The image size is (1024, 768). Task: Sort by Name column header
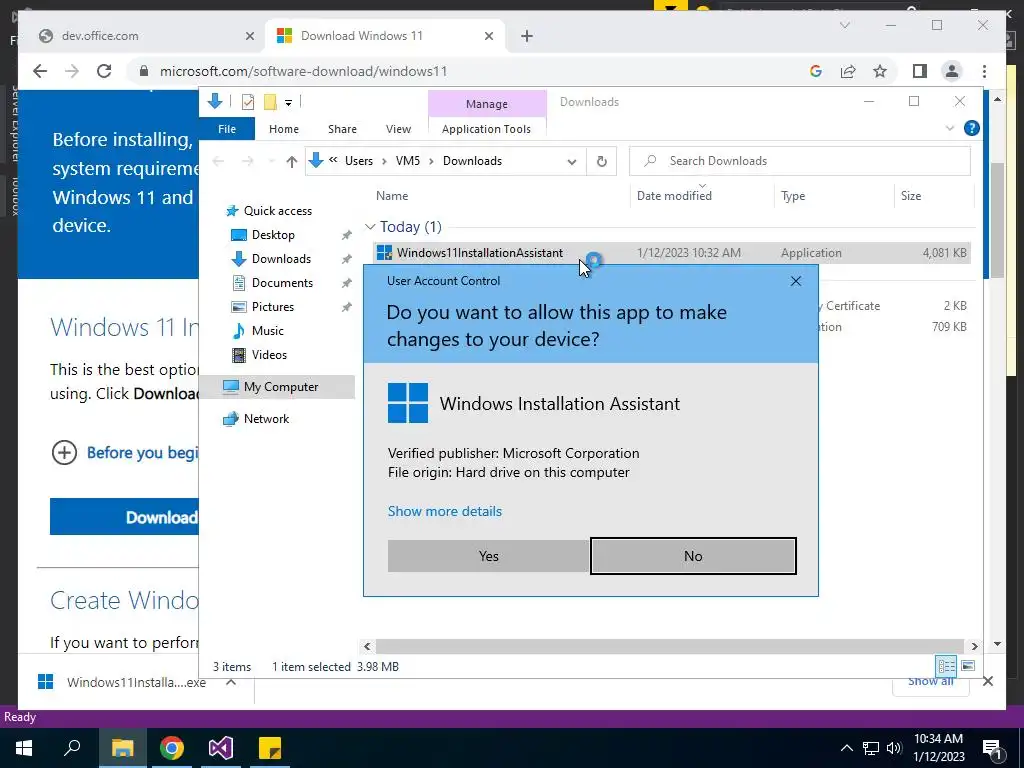click(392, 196)
